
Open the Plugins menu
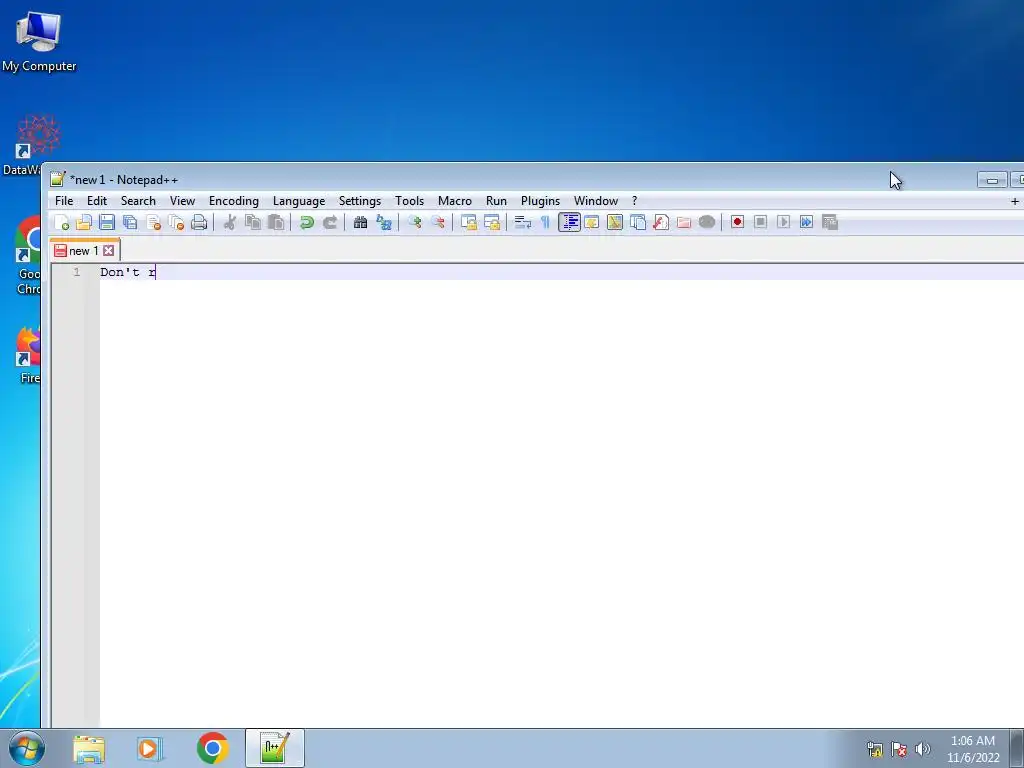(x=540, y=200)
